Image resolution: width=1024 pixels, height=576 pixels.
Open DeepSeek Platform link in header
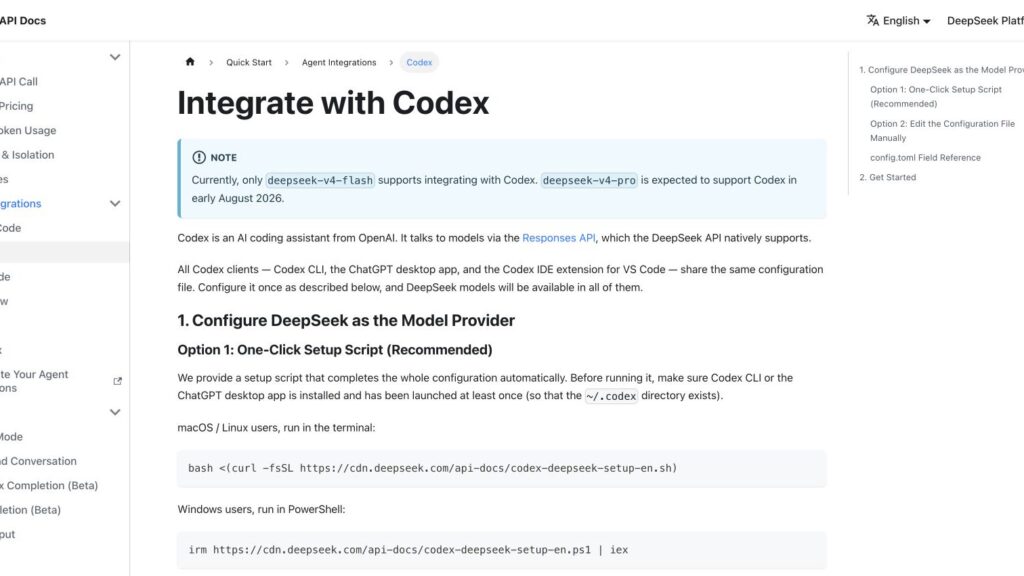click(985, 20)
